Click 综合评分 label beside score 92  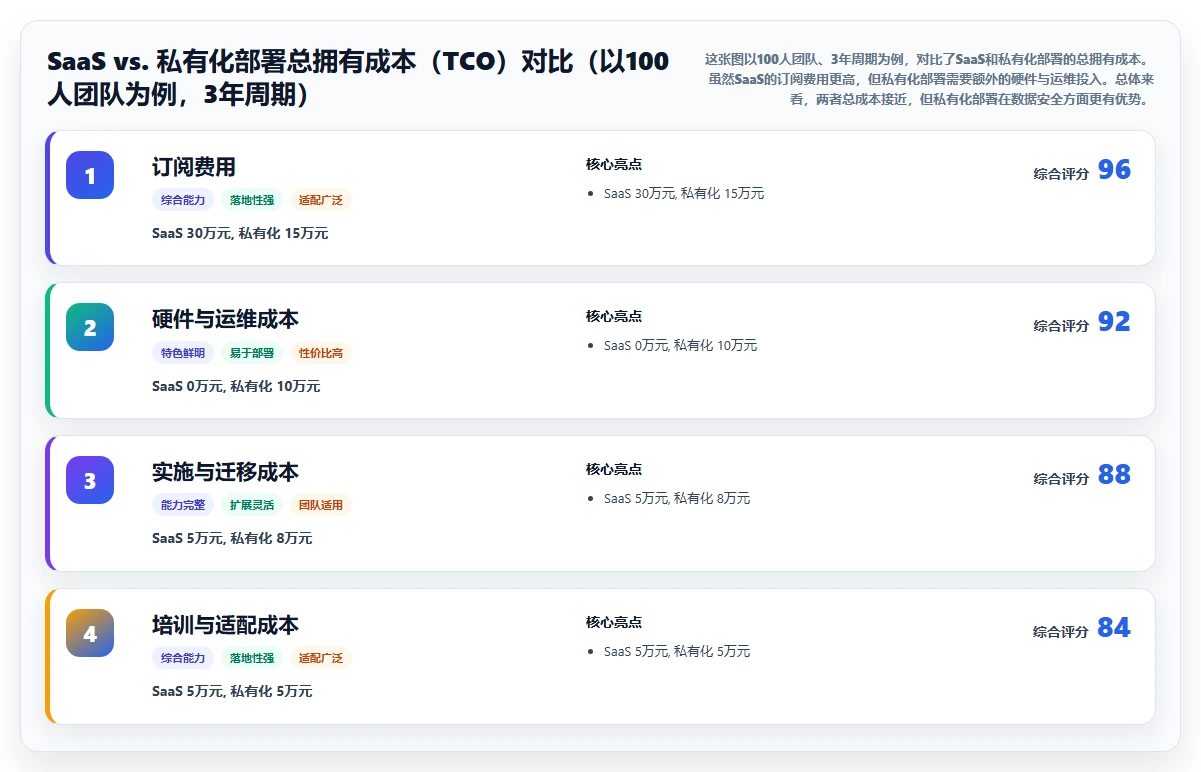(x=1061, y=325)
